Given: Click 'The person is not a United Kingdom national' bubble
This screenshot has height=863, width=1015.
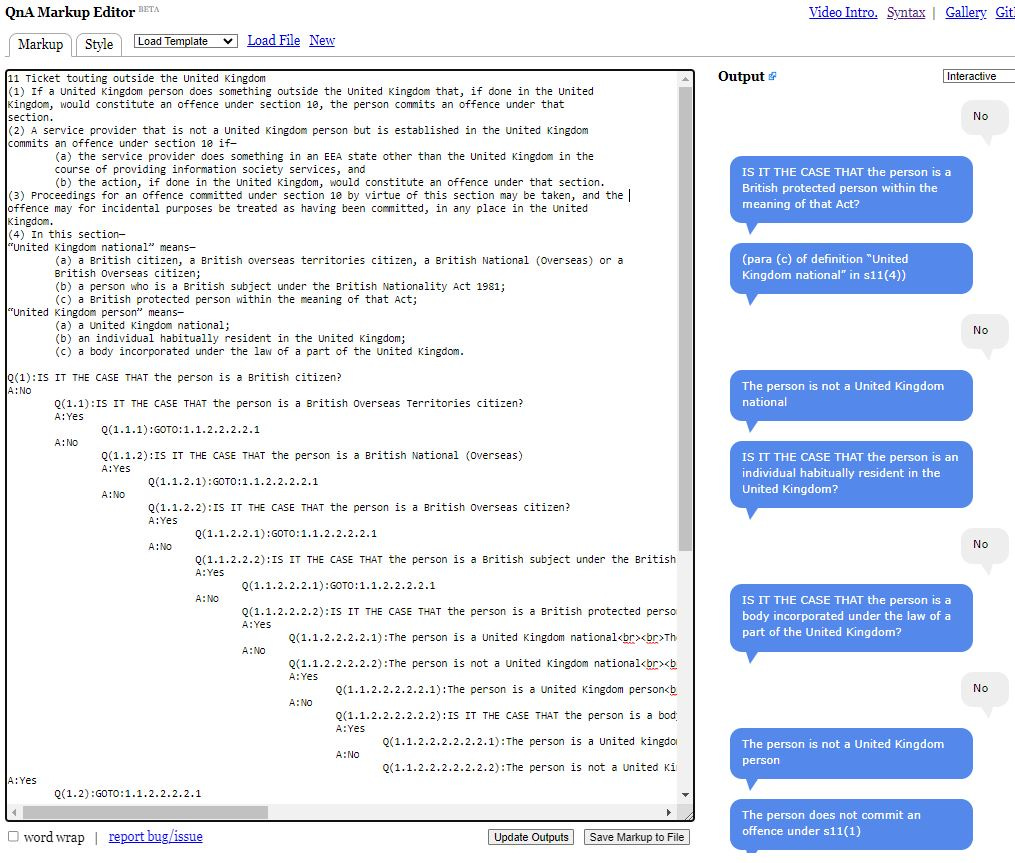Looking at the screenshot, I should (851, 394).
